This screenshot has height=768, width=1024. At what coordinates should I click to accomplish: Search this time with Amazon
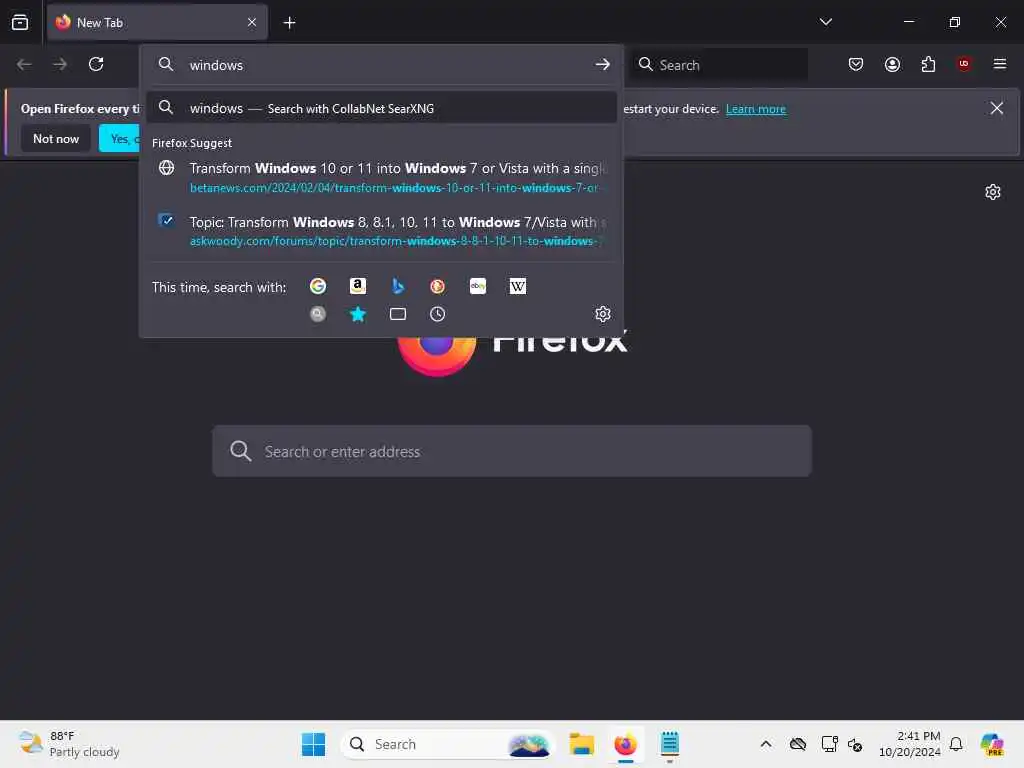tap(358, 286)
